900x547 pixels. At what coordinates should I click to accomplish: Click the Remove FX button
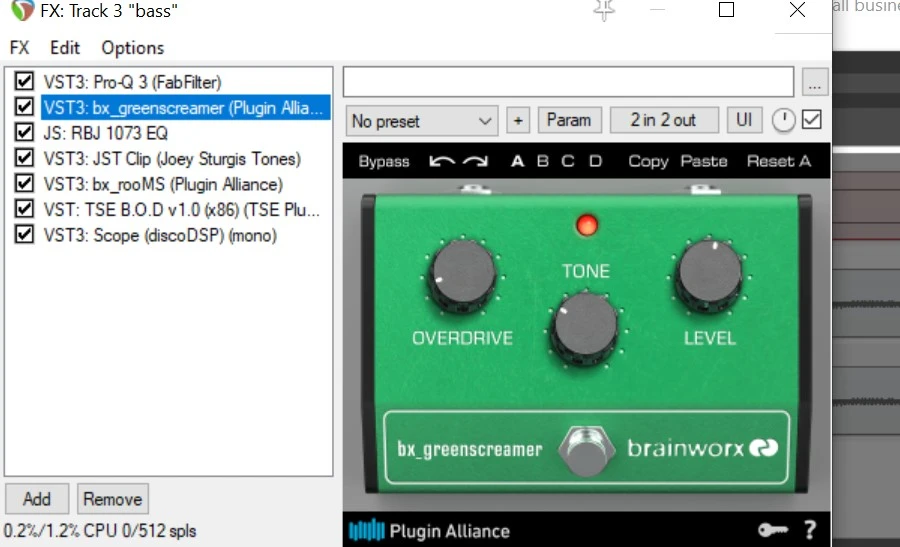click(x=112, y=499)
